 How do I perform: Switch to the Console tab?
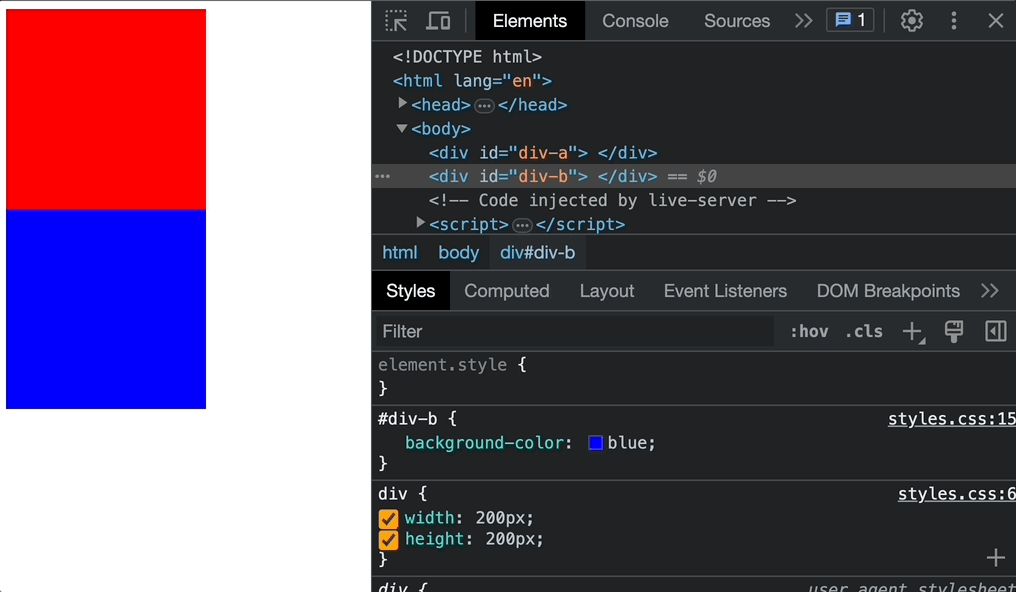pyautogui.click(x=635, y=21)
